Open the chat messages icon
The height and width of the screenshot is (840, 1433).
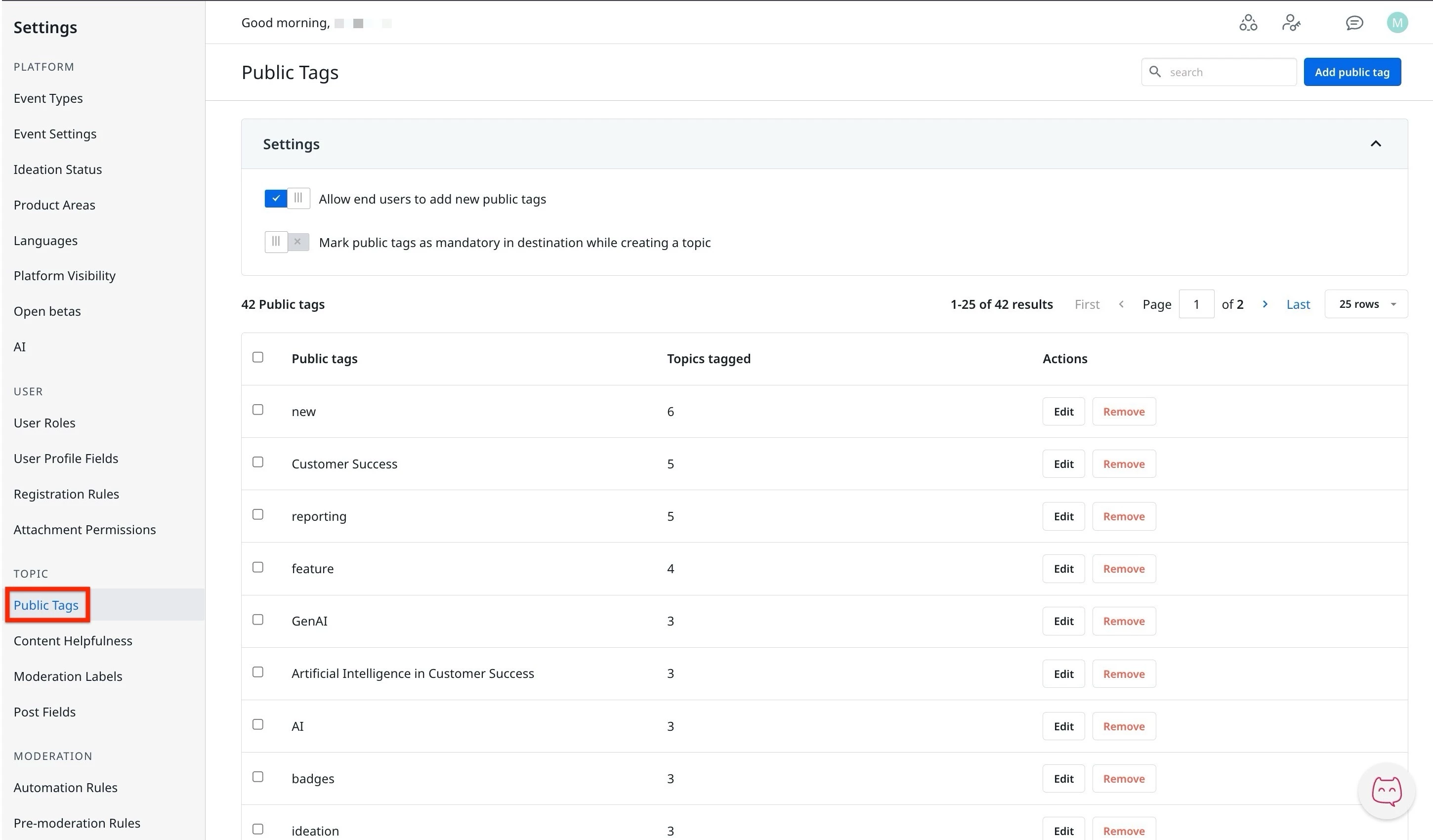pyautogui.click(x=1354, y=23)
